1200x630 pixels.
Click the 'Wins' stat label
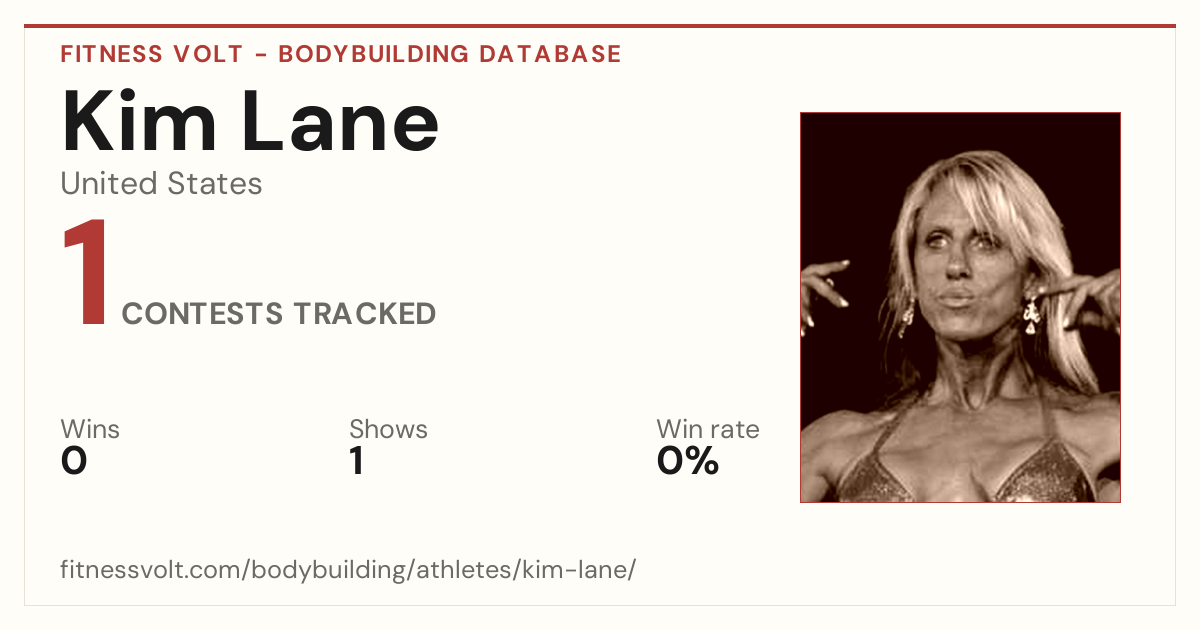pyautogui.click(x=90, y=429)
